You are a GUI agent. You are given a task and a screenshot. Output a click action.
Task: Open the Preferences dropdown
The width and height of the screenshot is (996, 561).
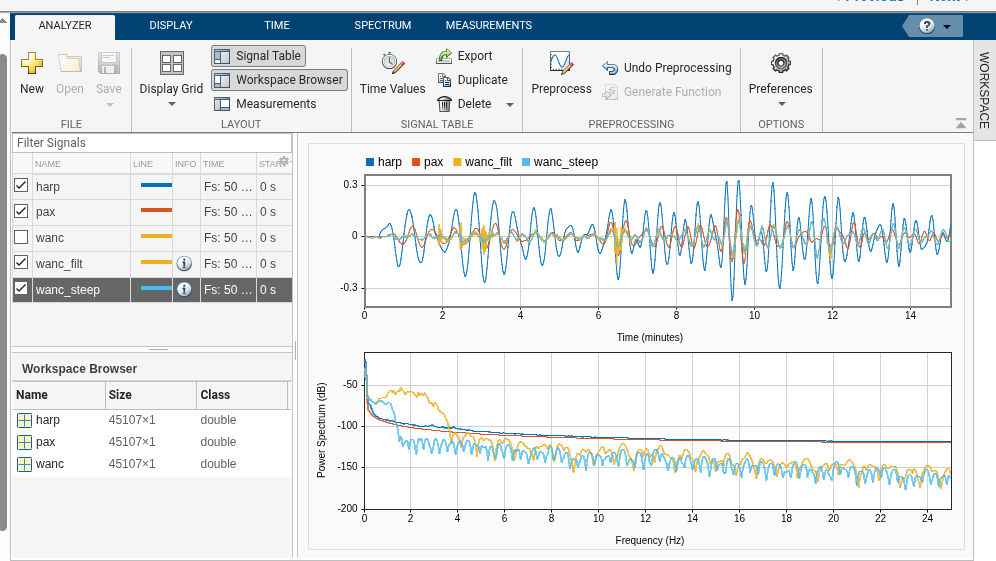(x=781, y=104)
